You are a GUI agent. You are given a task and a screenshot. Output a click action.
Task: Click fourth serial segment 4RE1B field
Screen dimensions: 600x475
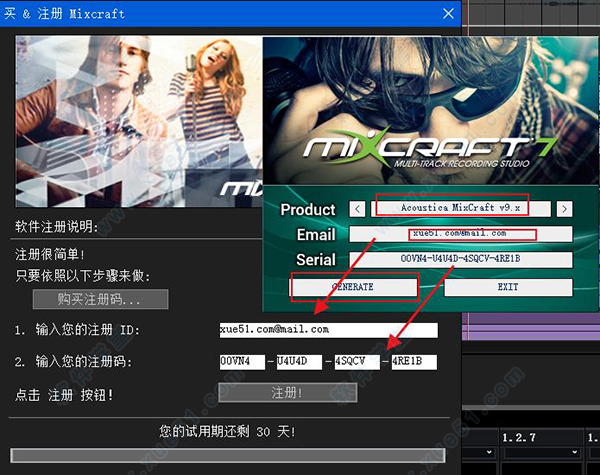(414, 361)
